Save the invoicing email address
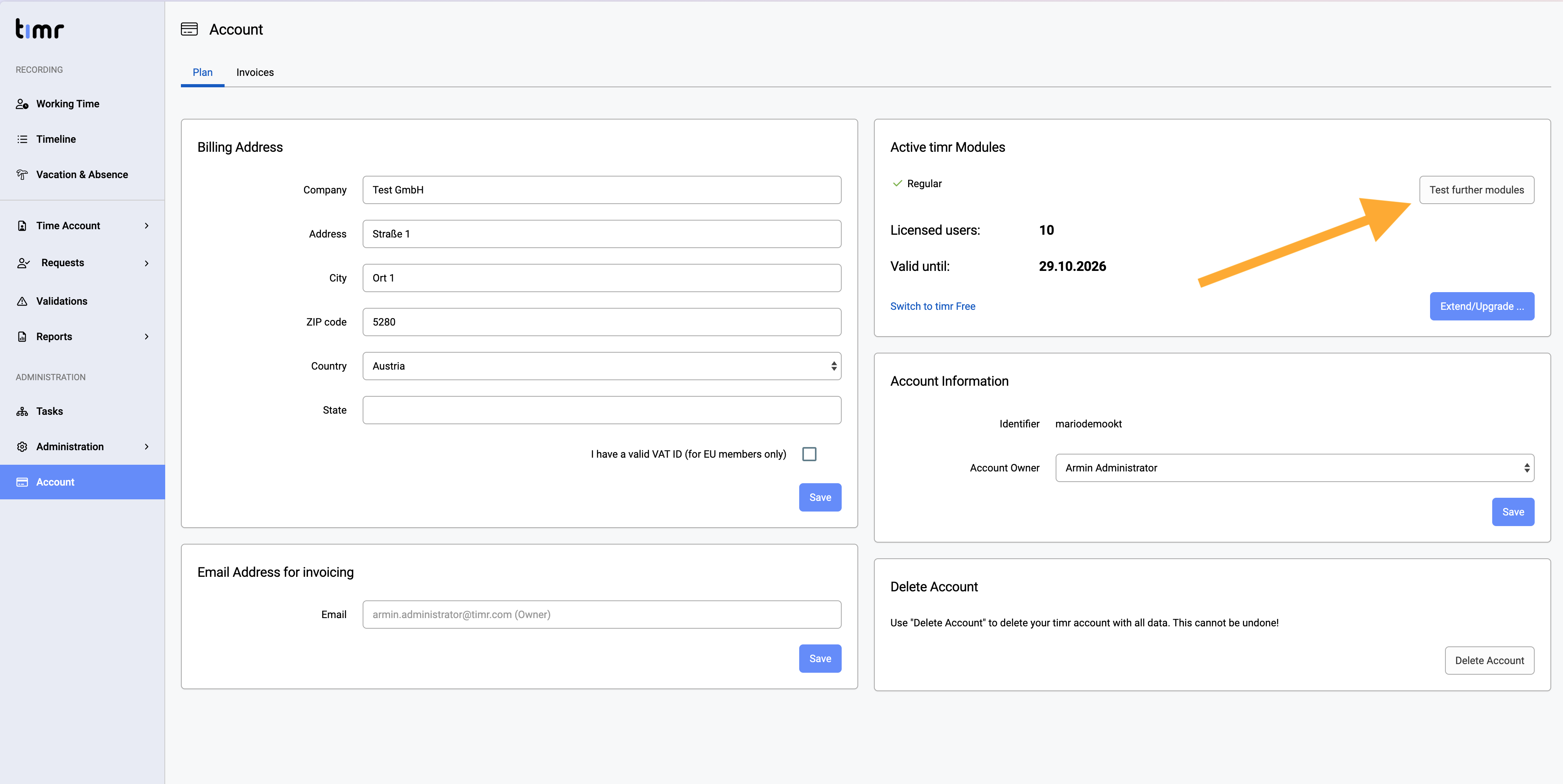The height and width of the screenshot is (784, 1563). 820,659
